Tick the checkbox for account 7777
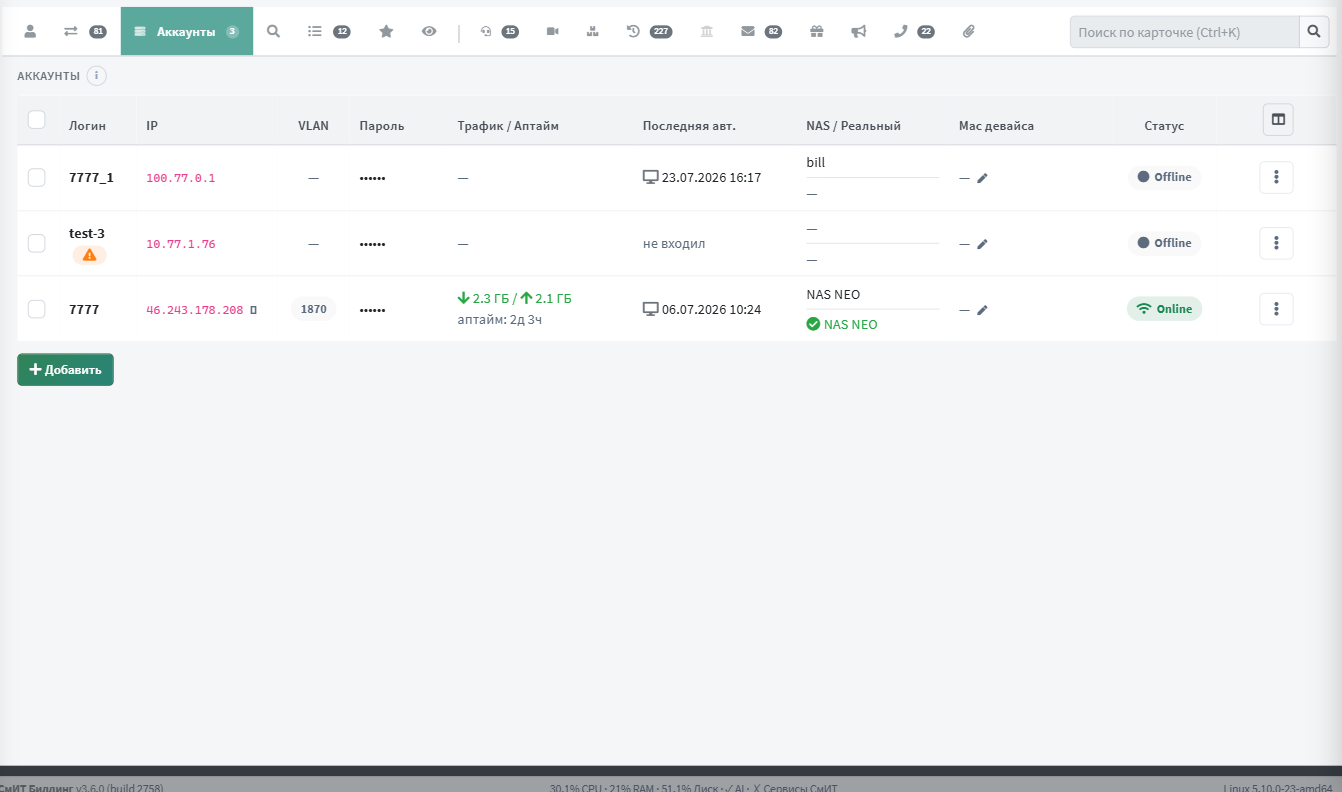This screenshot has width=1342, height=792. coord(37,309)
